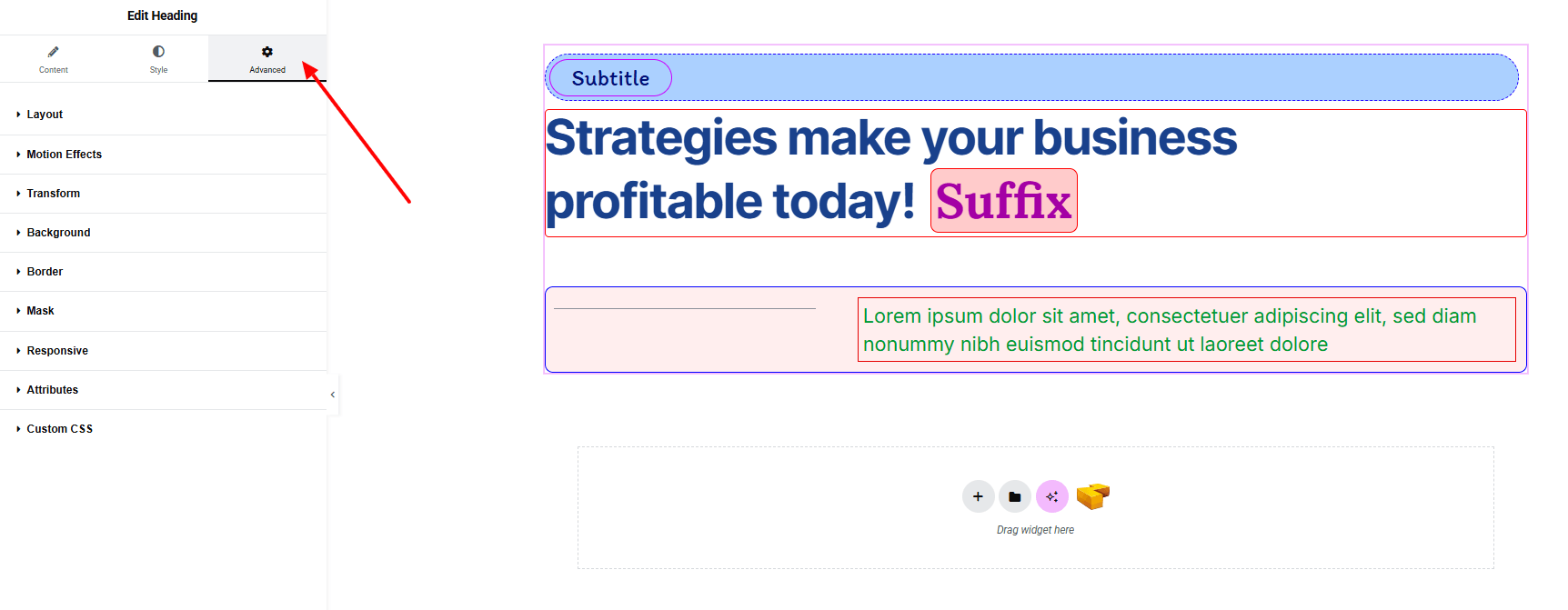The height and width of the screenshot is (610, 1568).
Task: Collapse the editor panel with arrow handle
Action: pyautogui.click(x=333, y=395)
